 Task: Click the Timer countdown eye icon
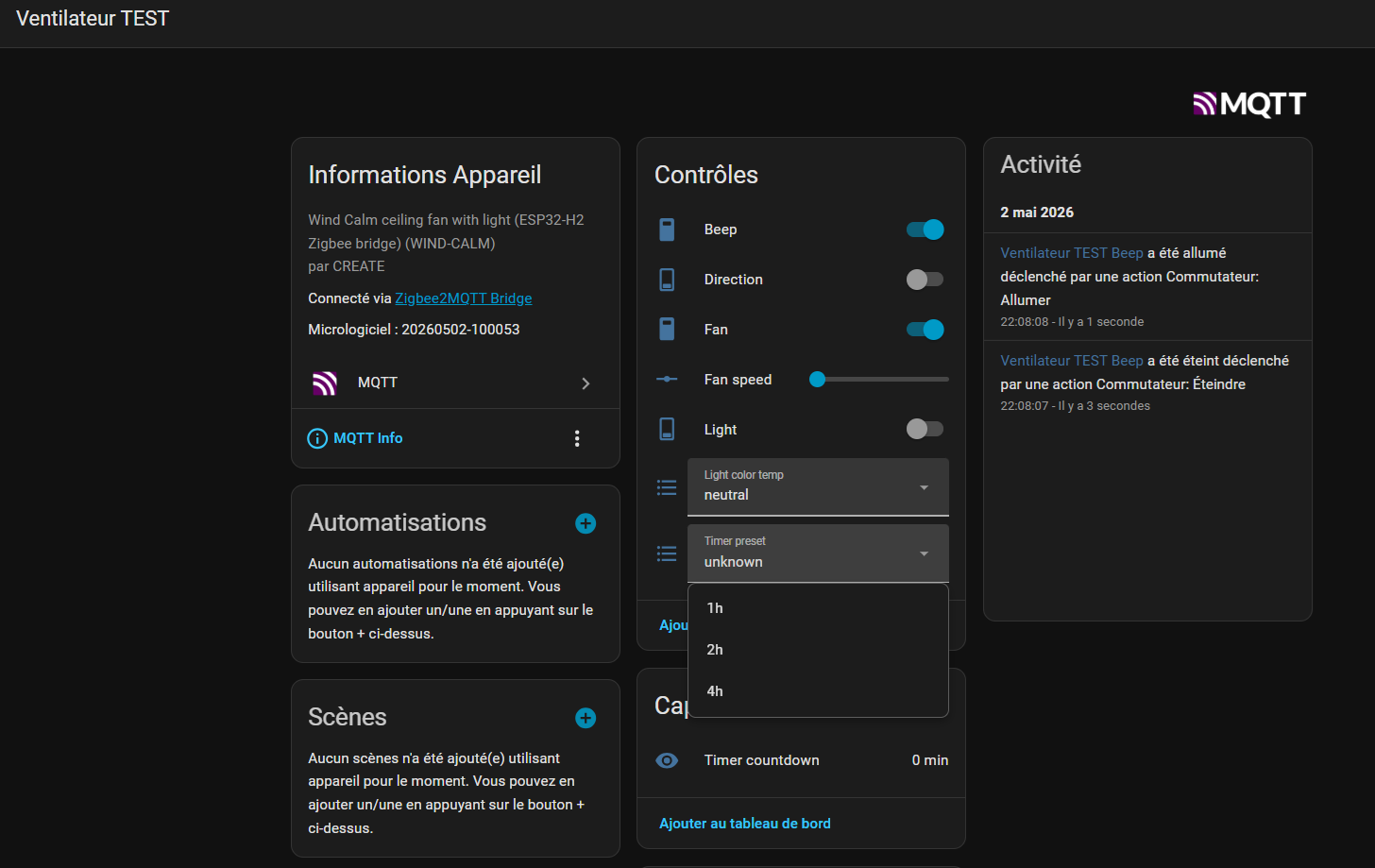[x=667, y=760]
